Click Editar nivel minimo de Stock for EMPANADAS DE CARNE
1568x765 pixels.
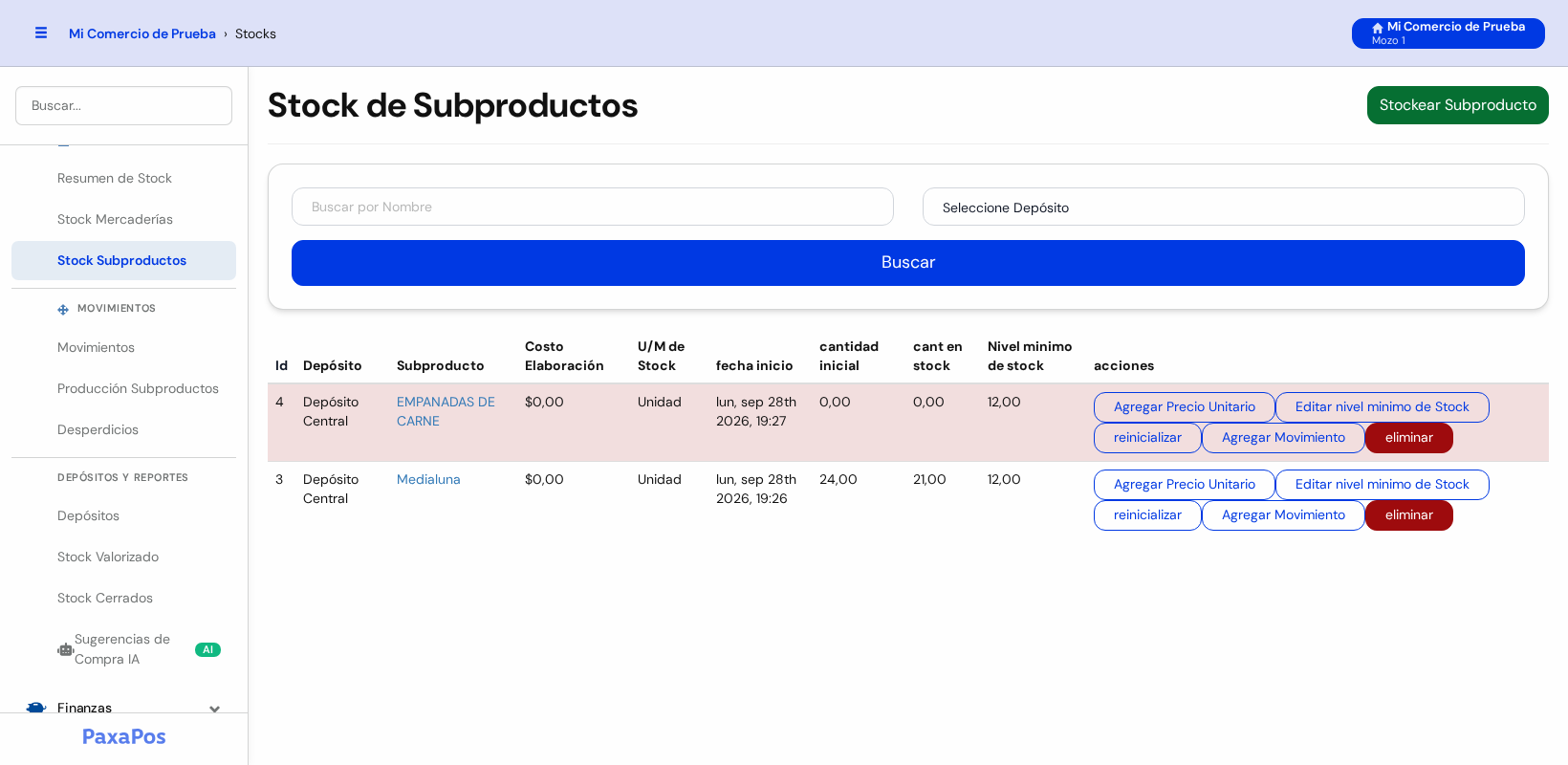[x=1383, y=407]
